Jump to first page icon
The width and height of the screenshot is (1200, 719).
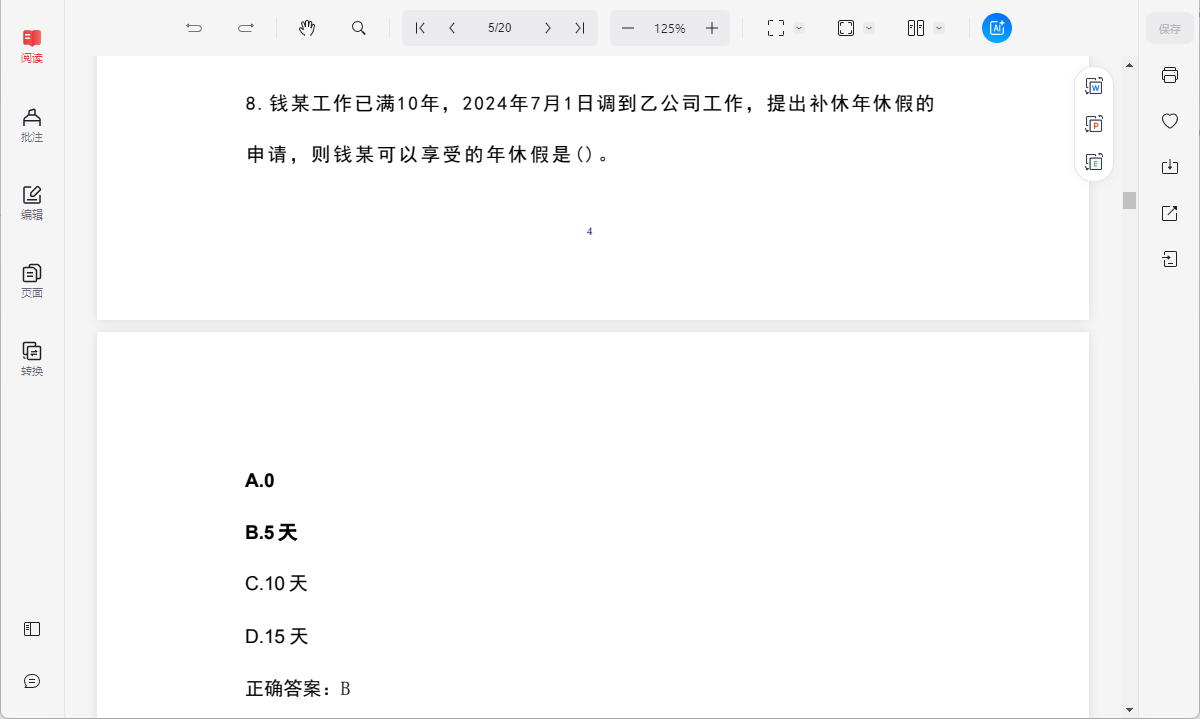(x=420, y=28)
